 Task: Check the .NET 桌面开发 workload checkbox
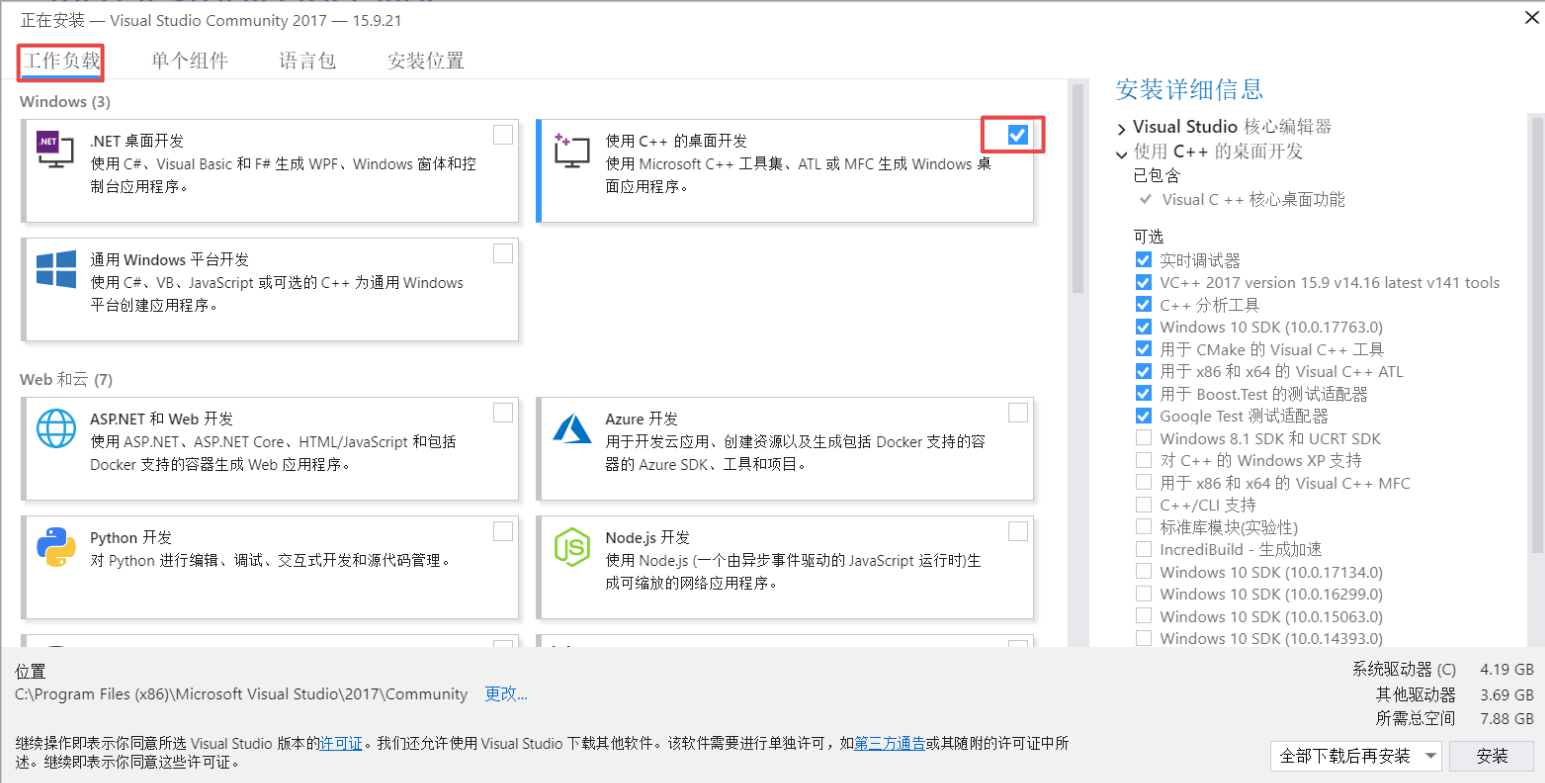503,135
